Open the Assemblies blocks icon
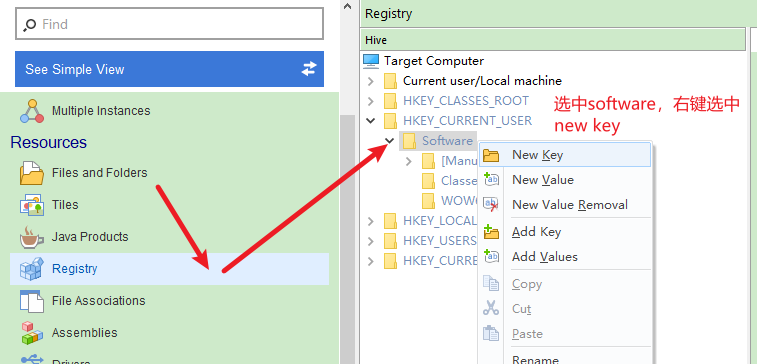This screenshot has width=757, height=364. pos(32,333)
